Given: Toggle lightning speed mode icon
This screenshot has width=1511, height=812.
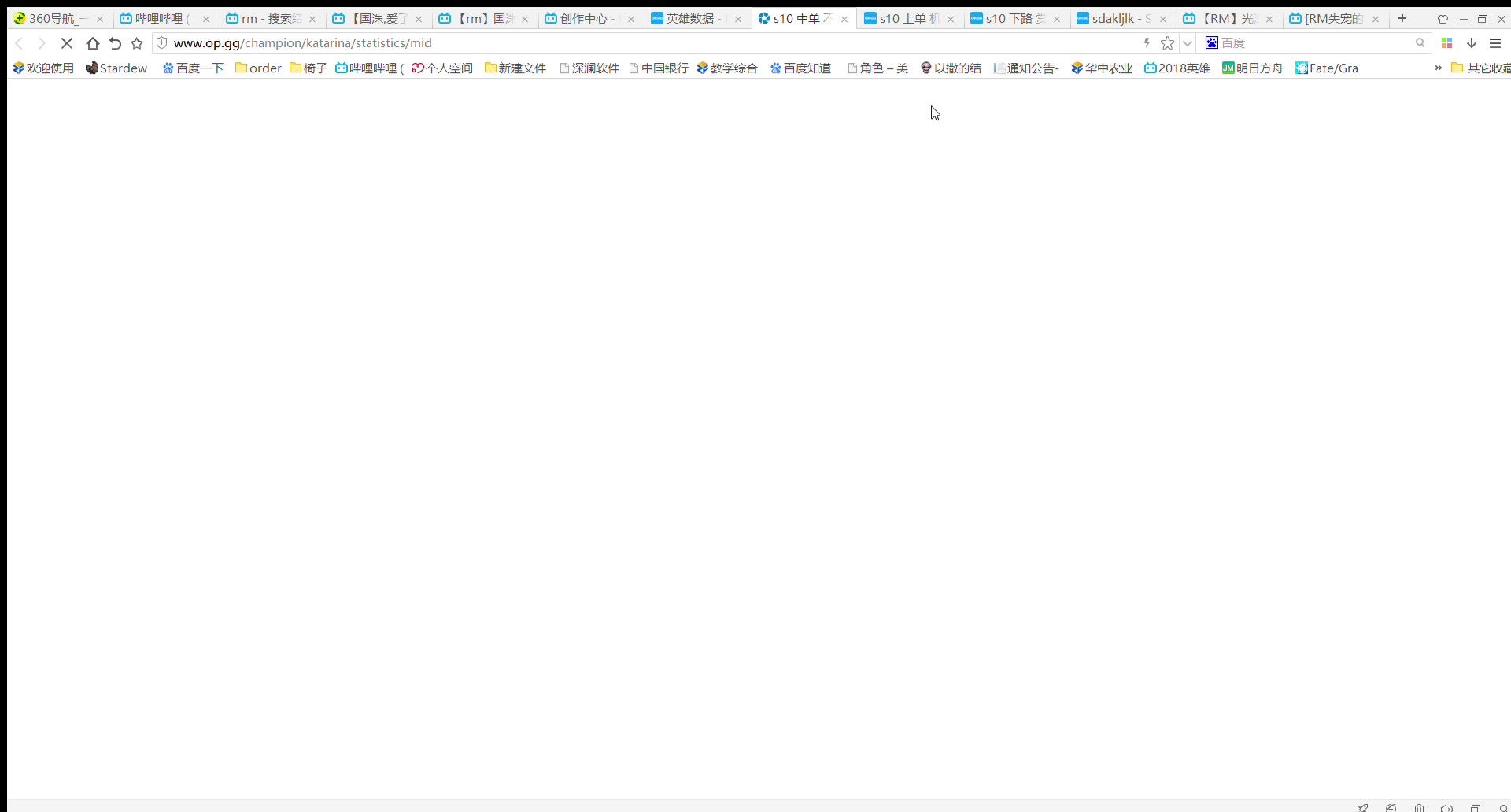Looking at the screenshot, I should pos(1147,42).
